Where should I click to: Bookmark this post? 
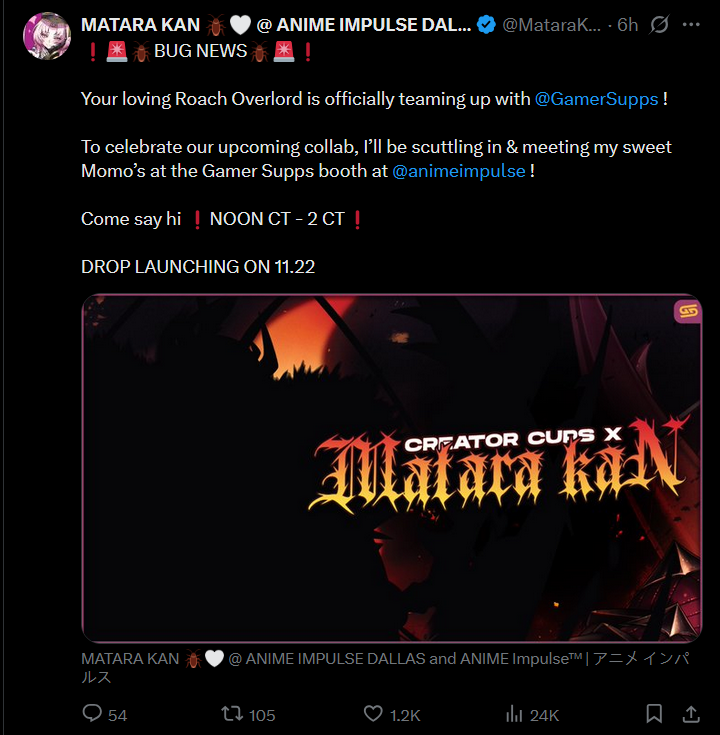(x=654, y=714)
